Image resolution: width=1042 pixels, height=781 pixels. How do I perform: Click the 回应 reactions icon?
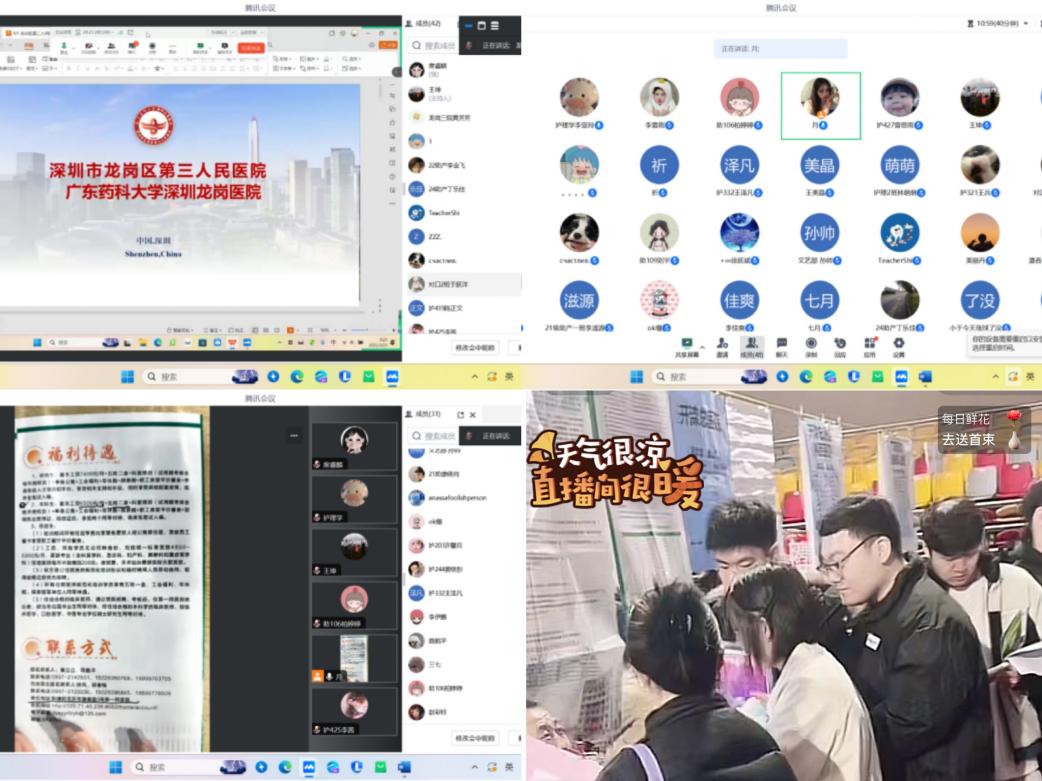coord(840,344)
